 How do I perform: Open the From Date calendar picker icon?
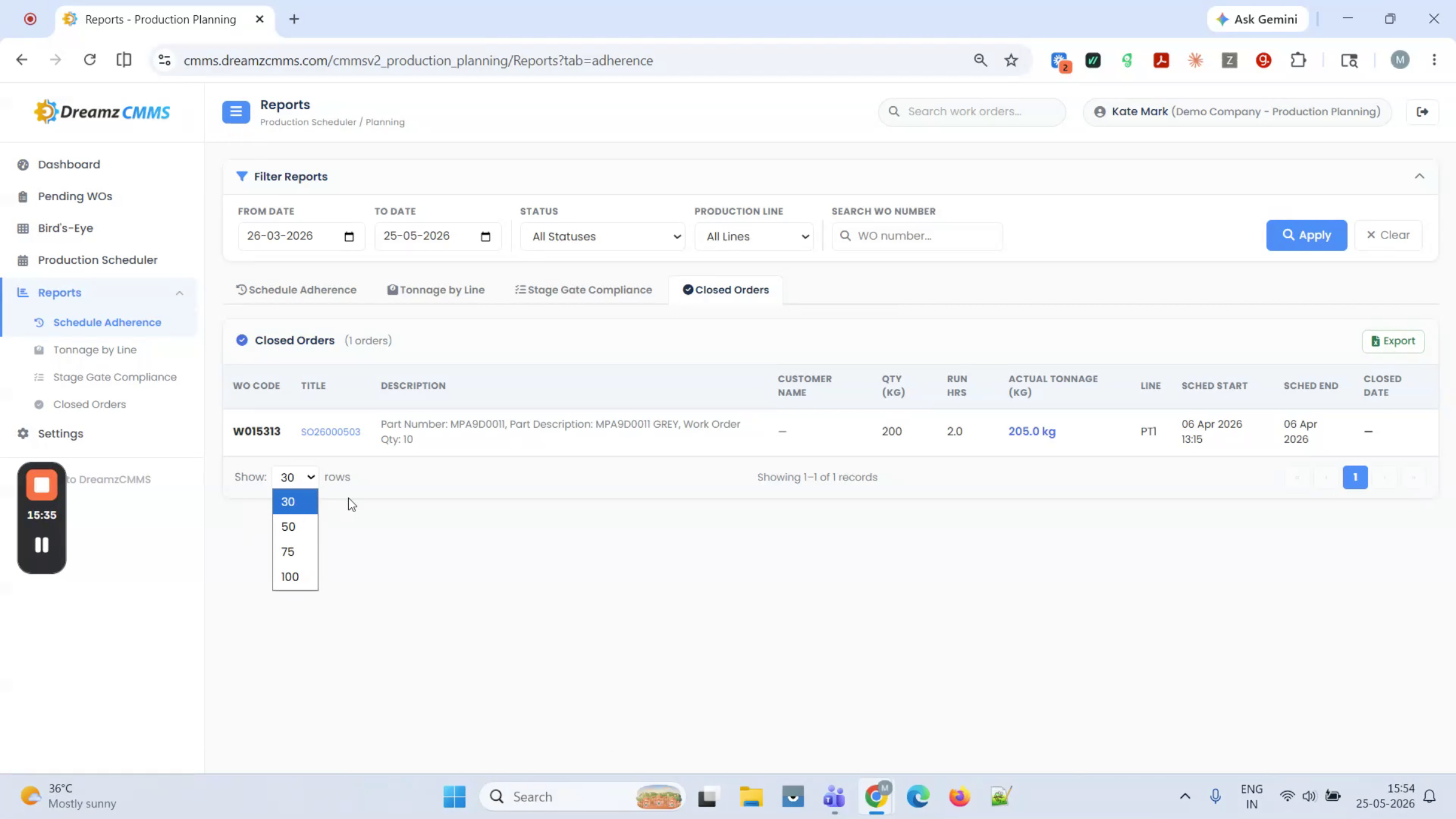[349, 237]
